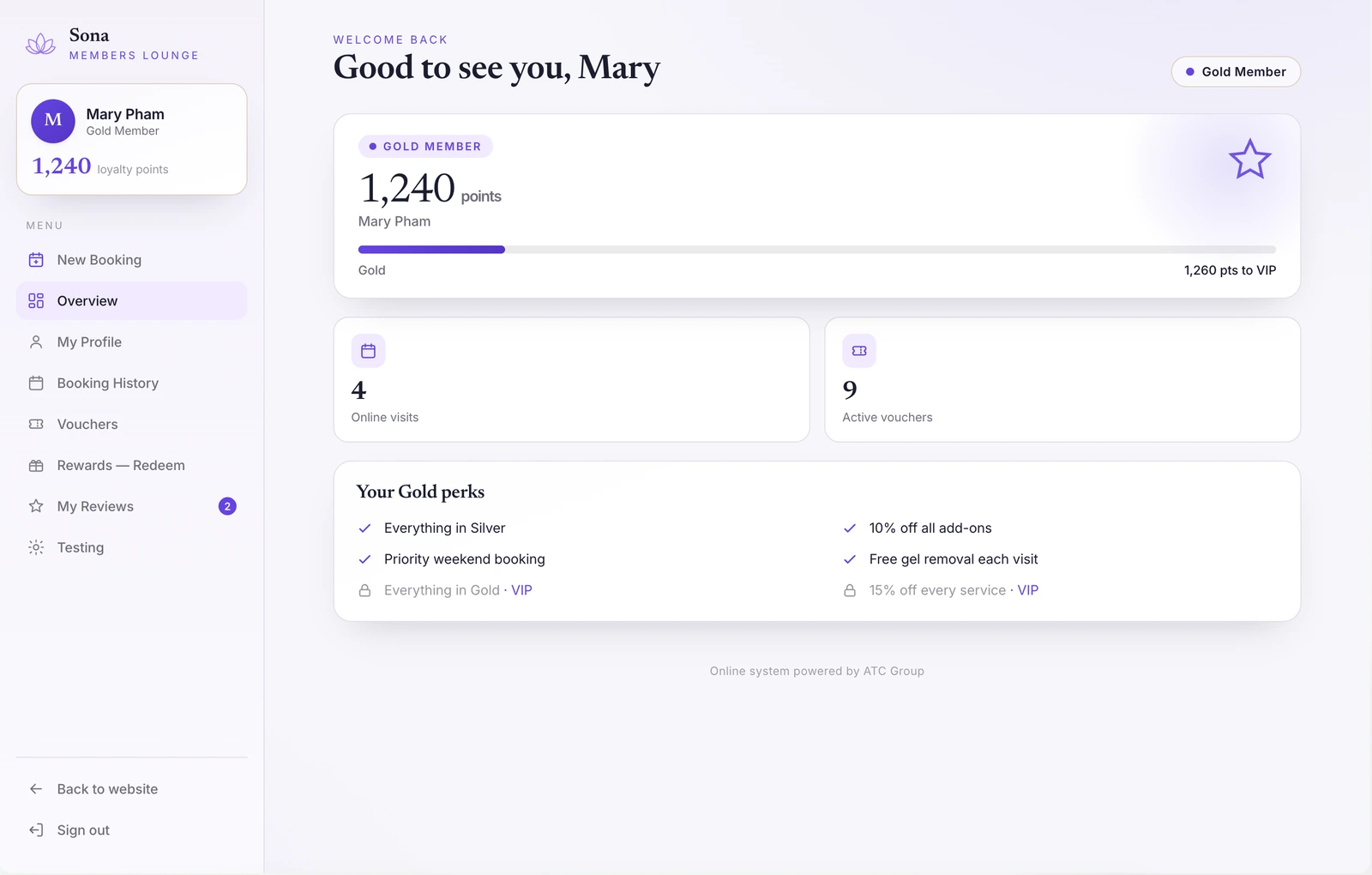Click the VIP link after Everything in Gold
This screenshot has width=1372, height=875.
pos(521,590)
